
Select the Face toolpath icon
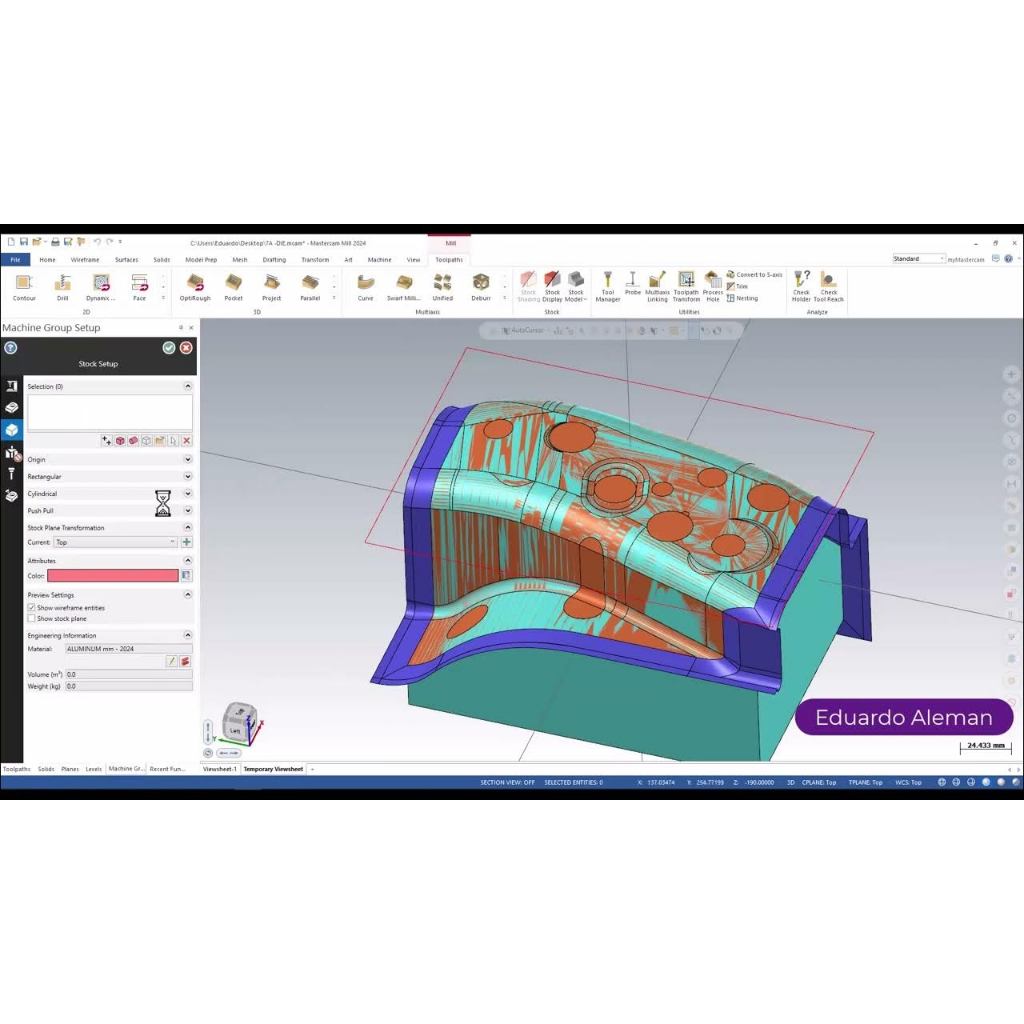click(x=139, y=287)
